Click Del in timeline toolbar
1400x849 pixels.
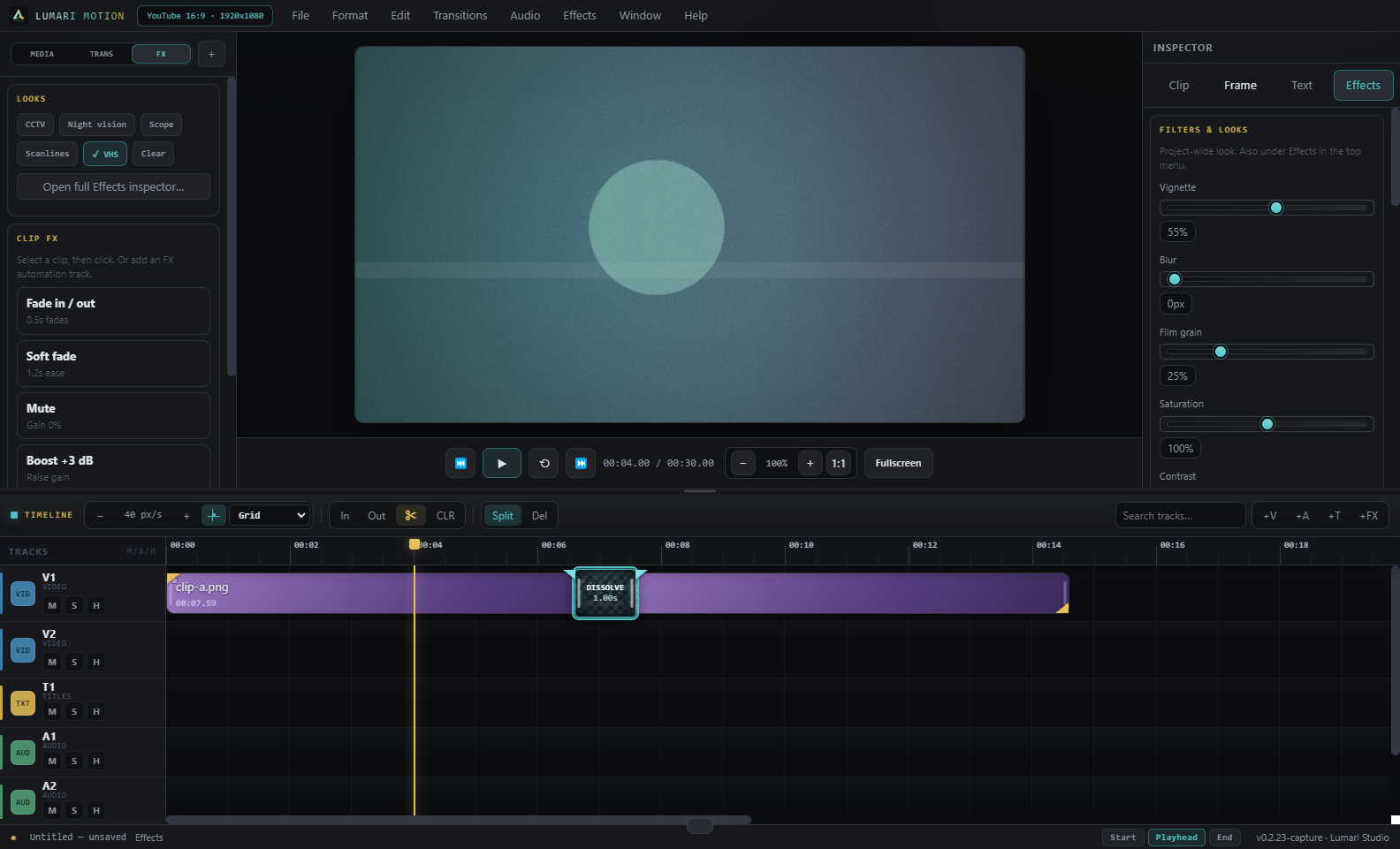[539, 516]
